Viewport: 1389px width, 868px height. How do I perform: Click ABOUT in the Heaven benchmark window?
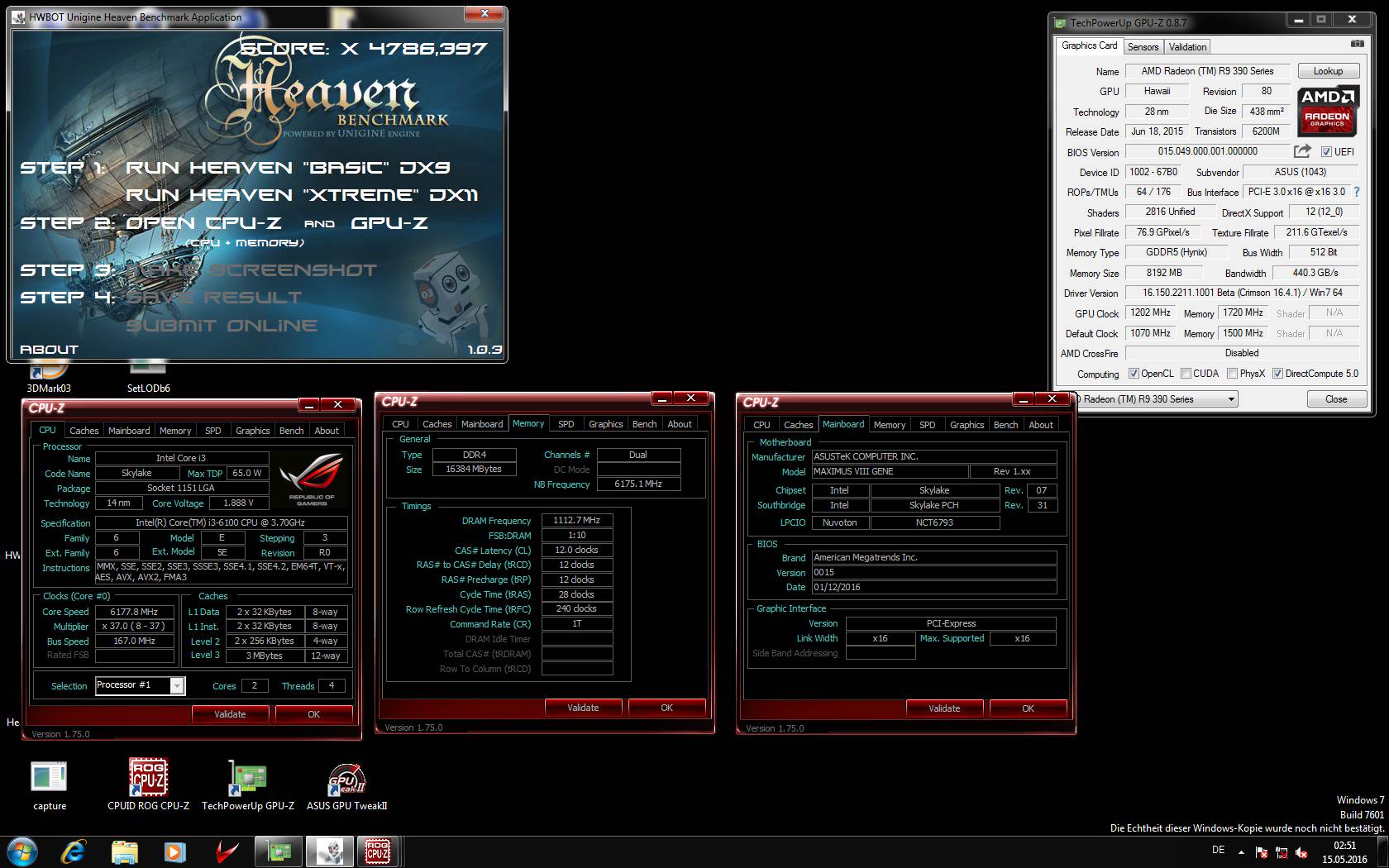(x=49, y=350)
